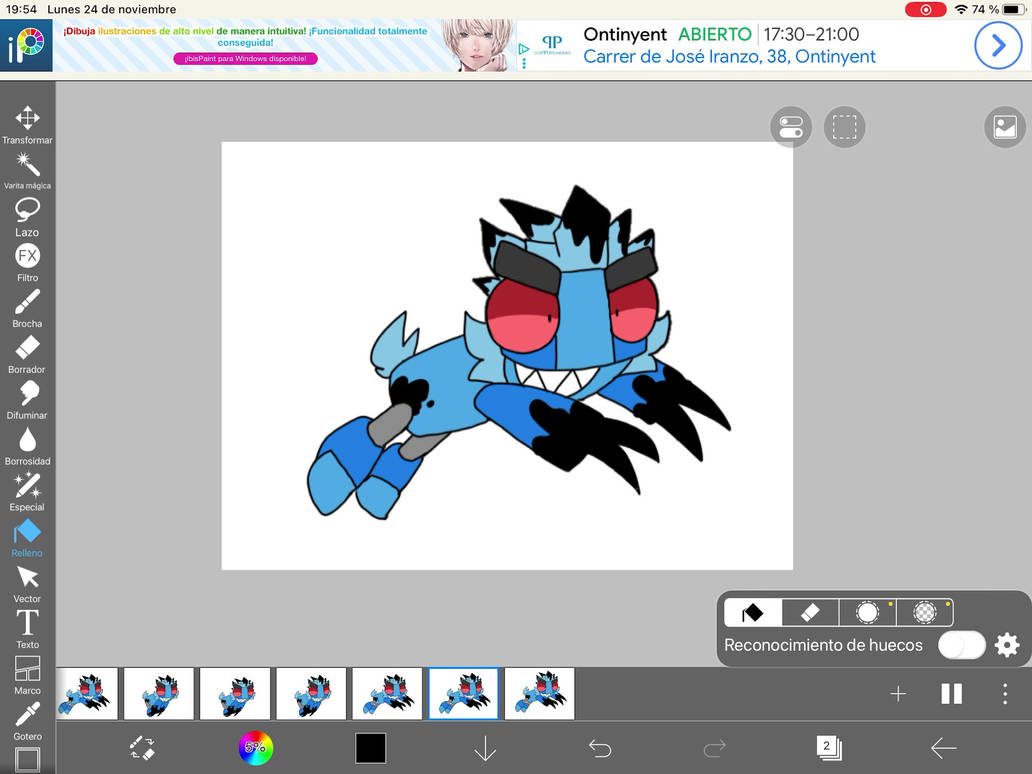Select the Relleno fill tool
The image size is (1032, 774).
pos(27,538)
